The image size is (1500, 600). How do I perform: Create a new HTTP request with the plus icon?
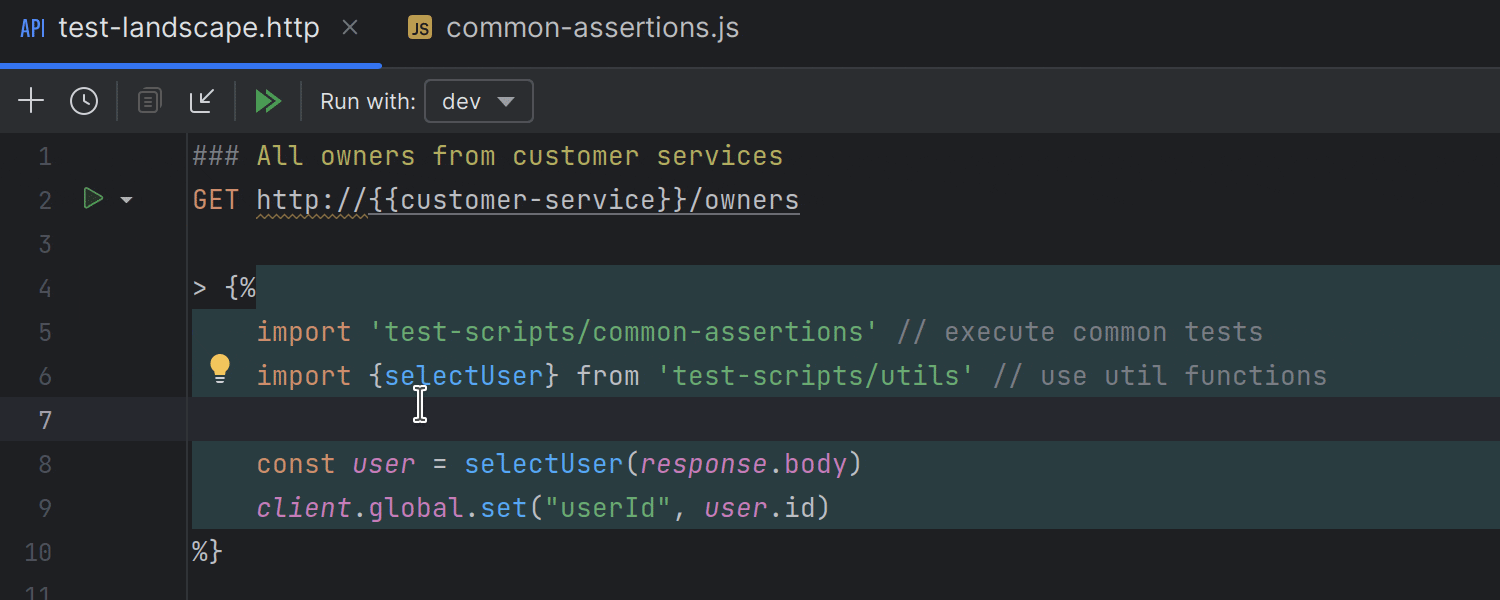[x=30, y=100]
